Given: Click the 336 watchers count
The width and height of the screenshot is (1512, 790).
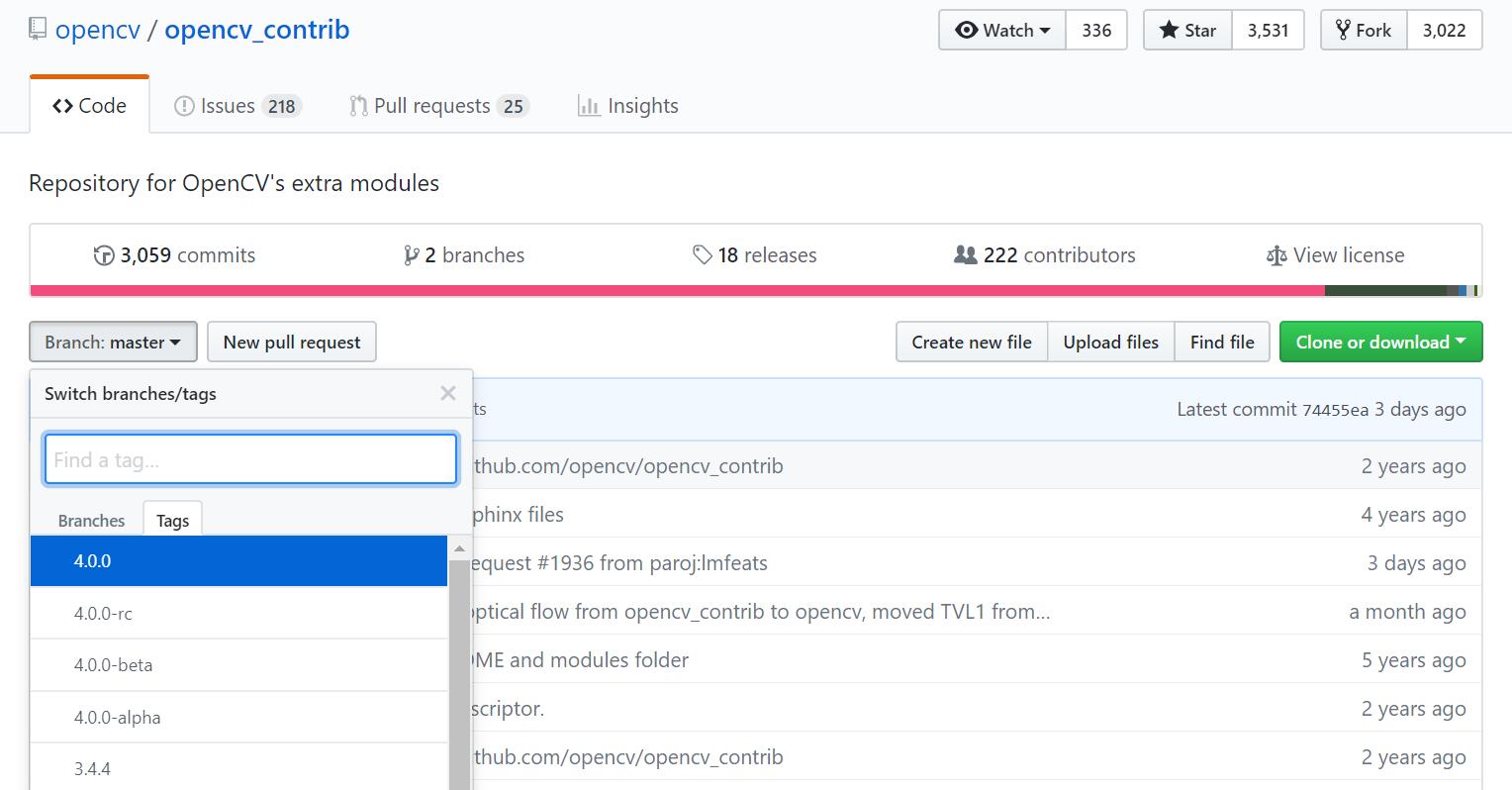Looking at the screenshot, I should (1096, 30).
